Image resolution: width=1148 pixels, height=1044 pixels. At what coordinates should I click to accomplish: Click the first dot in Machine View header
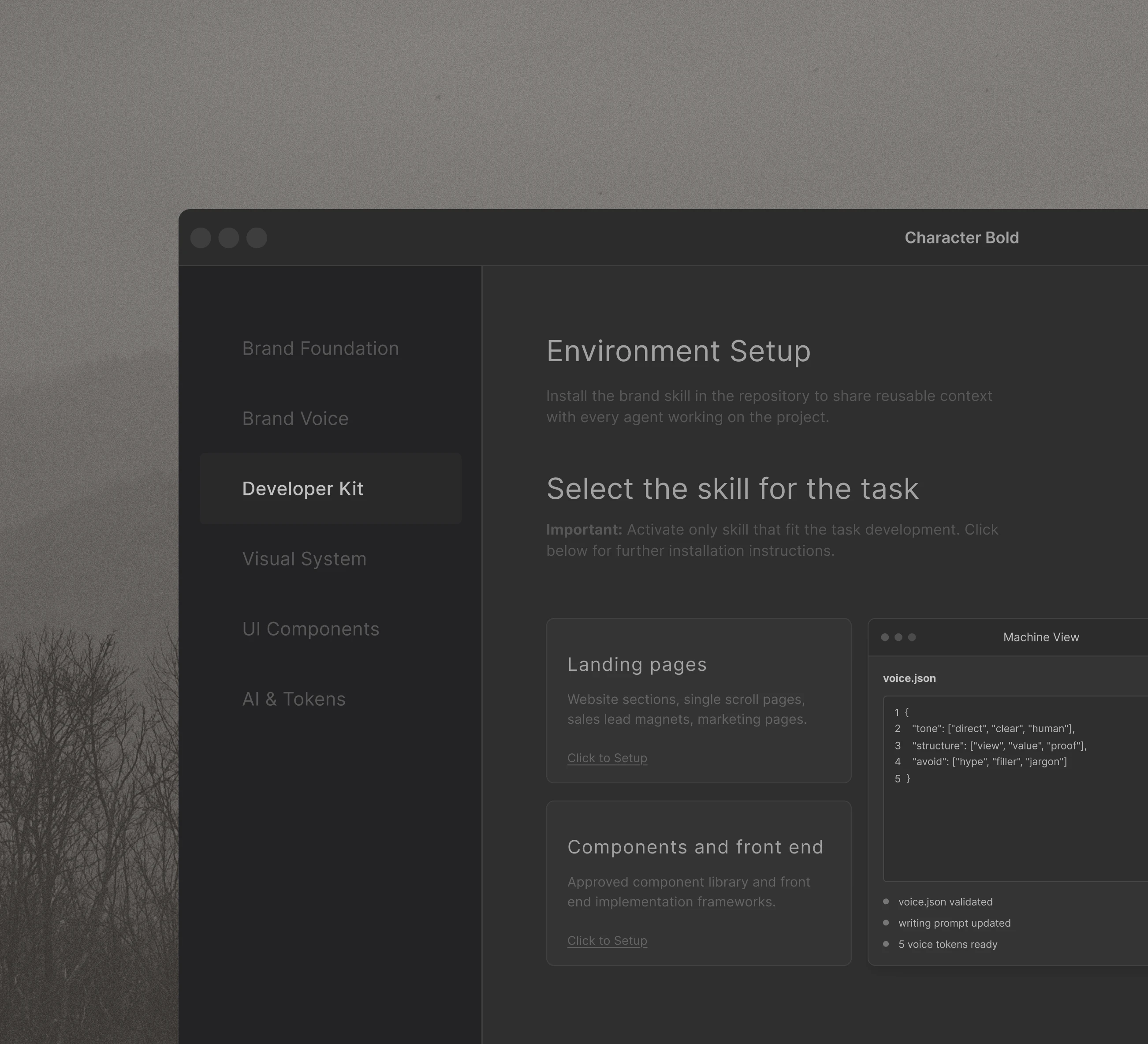click(x=885, y=637)
